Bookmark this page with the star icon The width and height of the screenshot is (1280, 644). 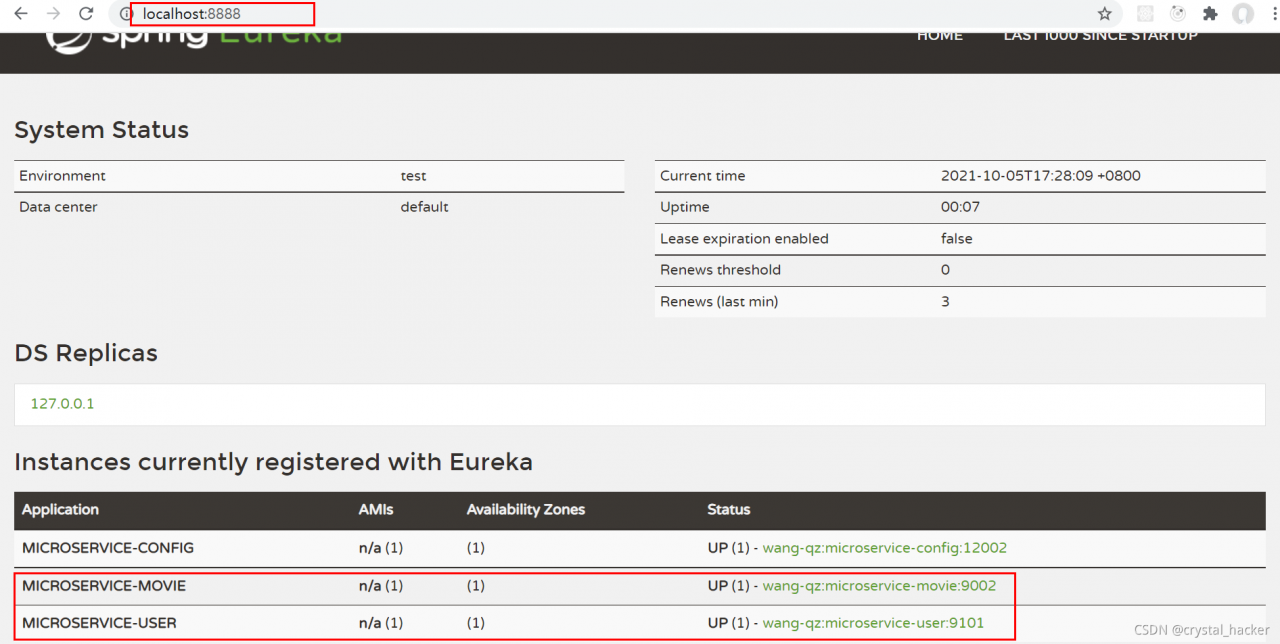click(1104, 14)
